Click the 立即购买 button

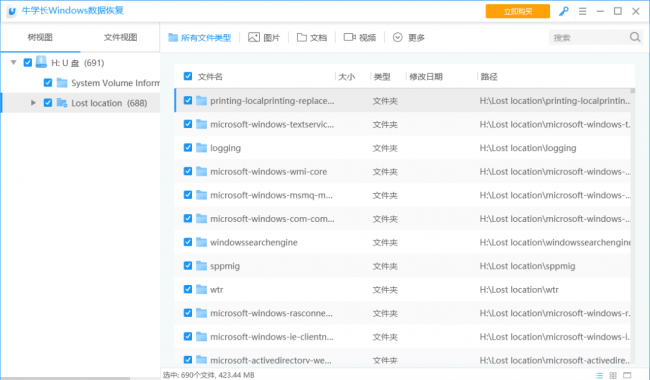[518, 11]
